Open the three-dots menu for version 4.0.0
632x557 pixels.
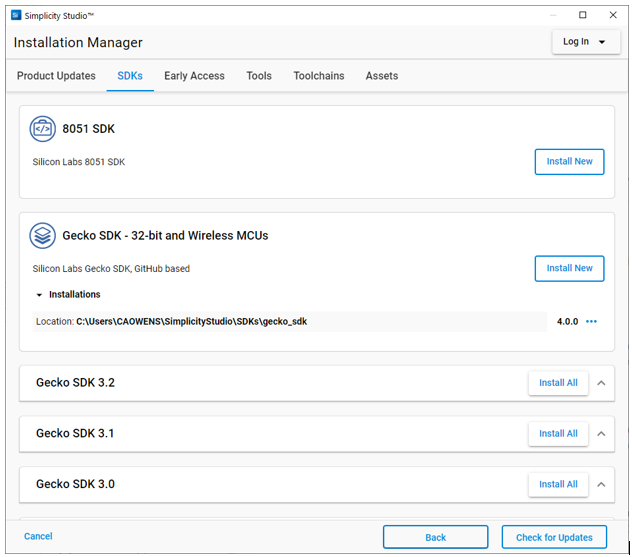[x=591, y=321]
